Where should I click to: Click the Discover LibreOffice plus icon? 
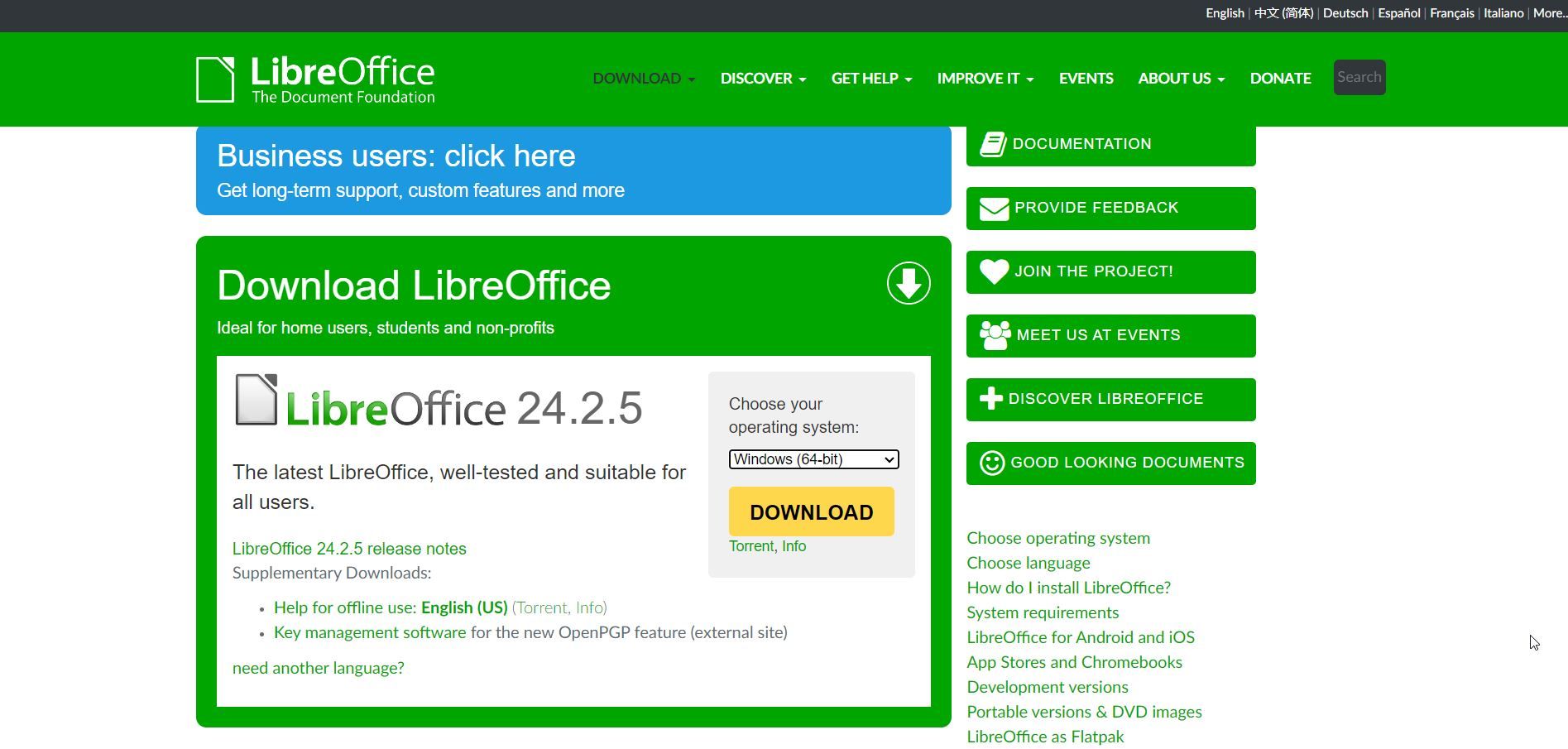(x=991, y=399)
